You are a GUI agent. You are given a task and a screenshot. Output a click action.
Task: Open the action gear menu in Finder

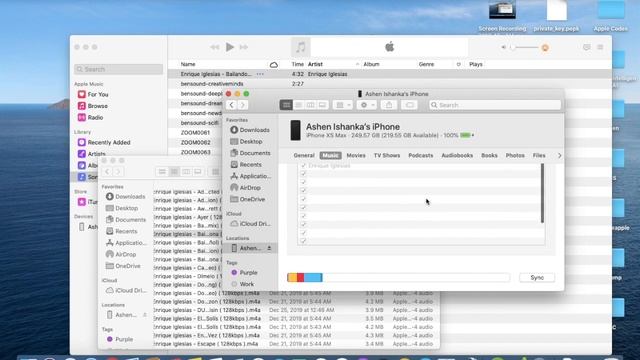[x=367, y=105]
